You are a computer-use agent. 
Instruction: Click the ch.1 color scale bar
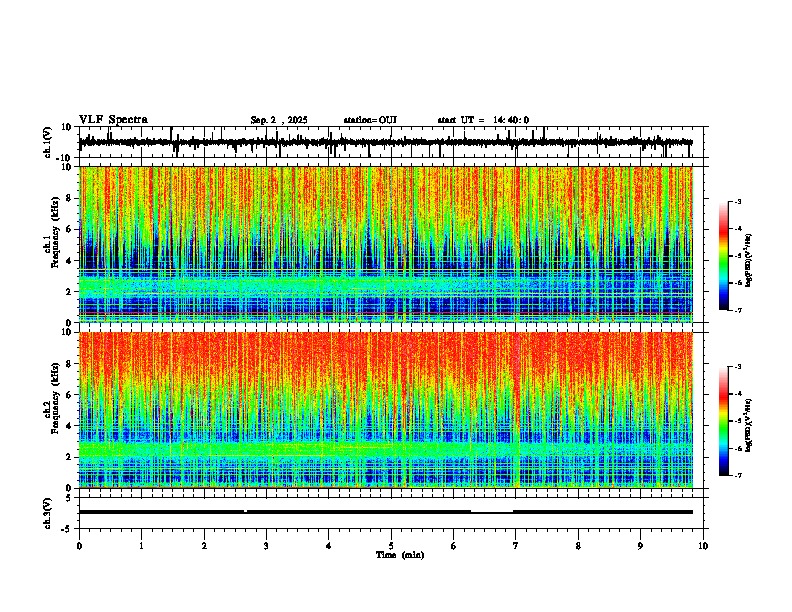point(723,256)
